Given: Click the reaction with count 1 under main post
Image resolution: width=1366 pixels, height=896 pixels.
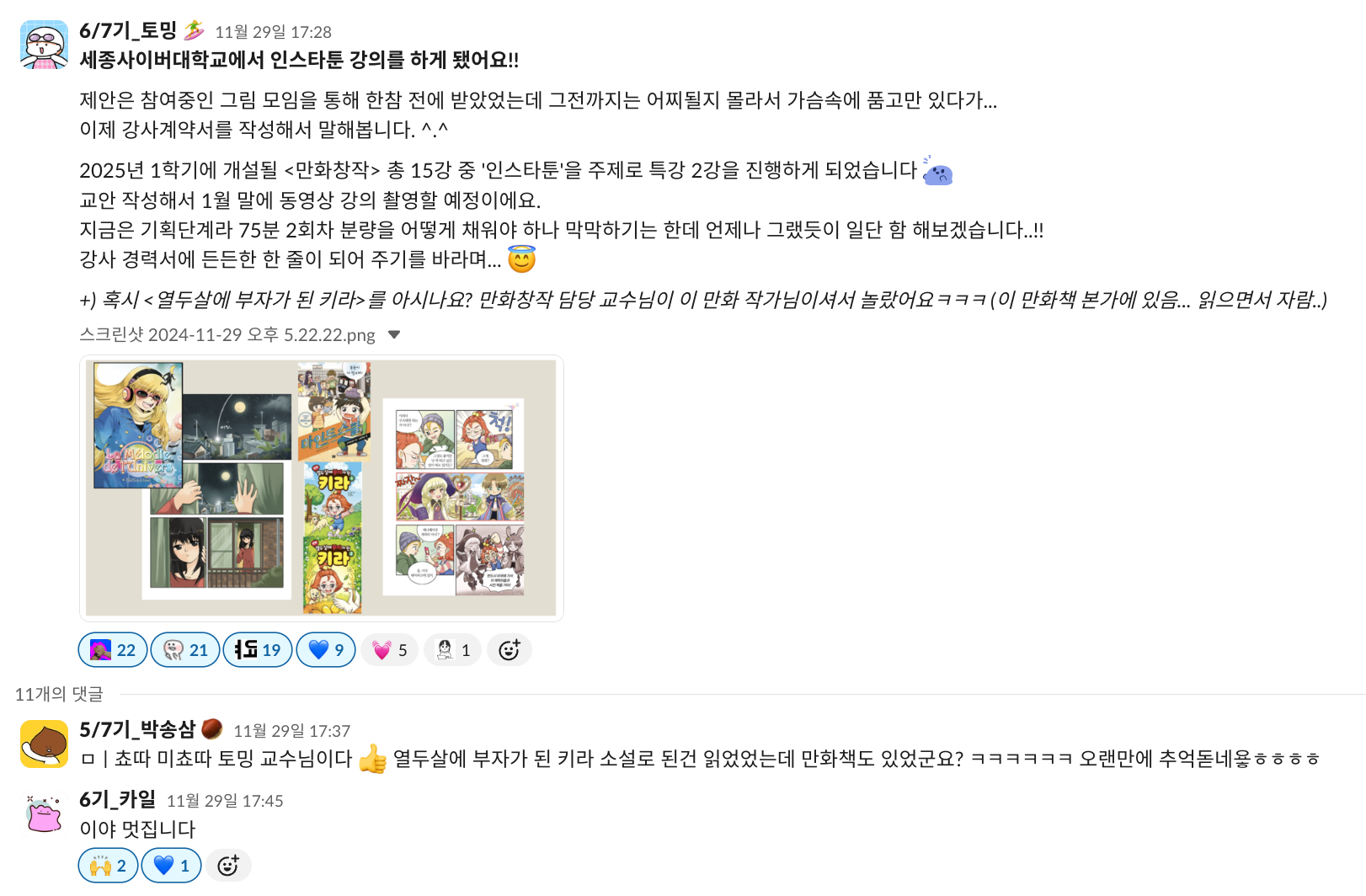Looking at the screenshot, I should [x=452, y=650].
